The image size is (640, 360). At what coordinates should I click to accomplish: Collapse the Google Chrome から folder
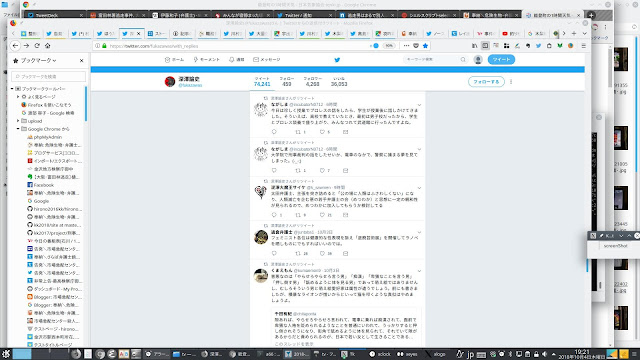[18, 129]
